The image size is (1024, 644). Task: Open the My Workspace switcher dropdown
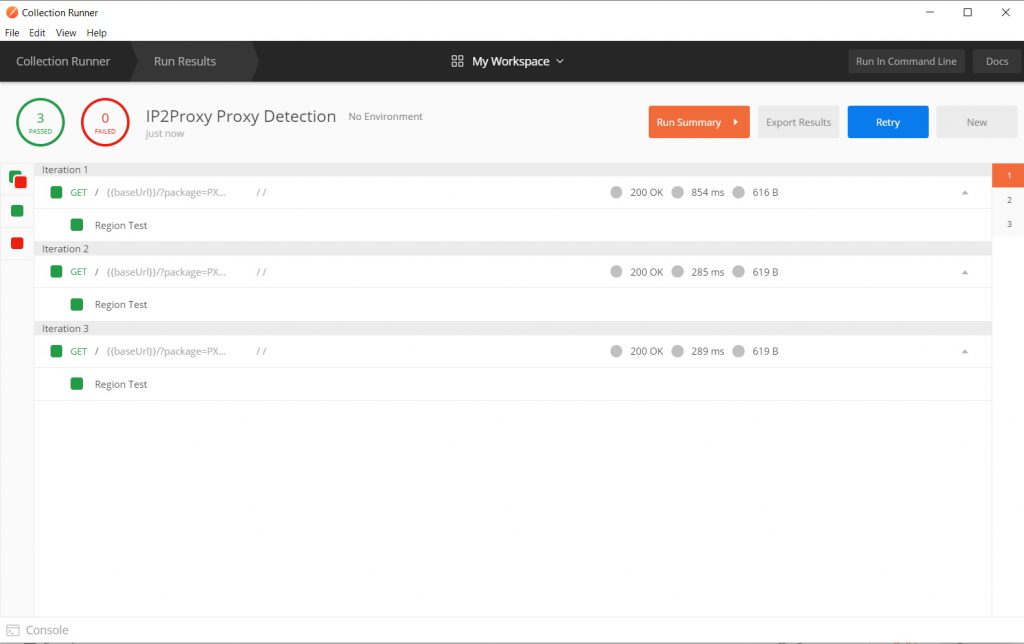click(514, 61)
